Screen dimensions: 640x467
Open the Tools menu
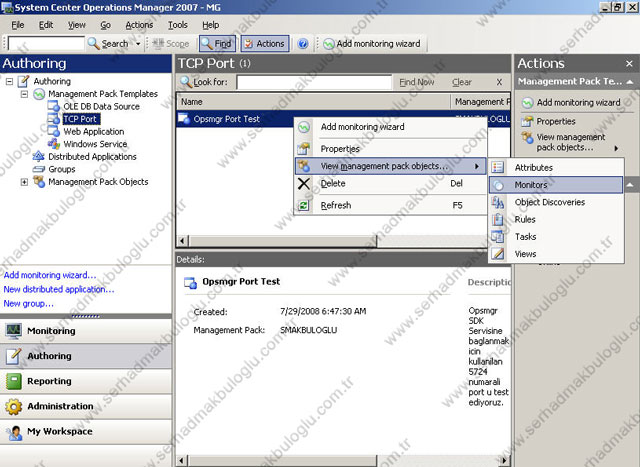(x=178, y=25)
